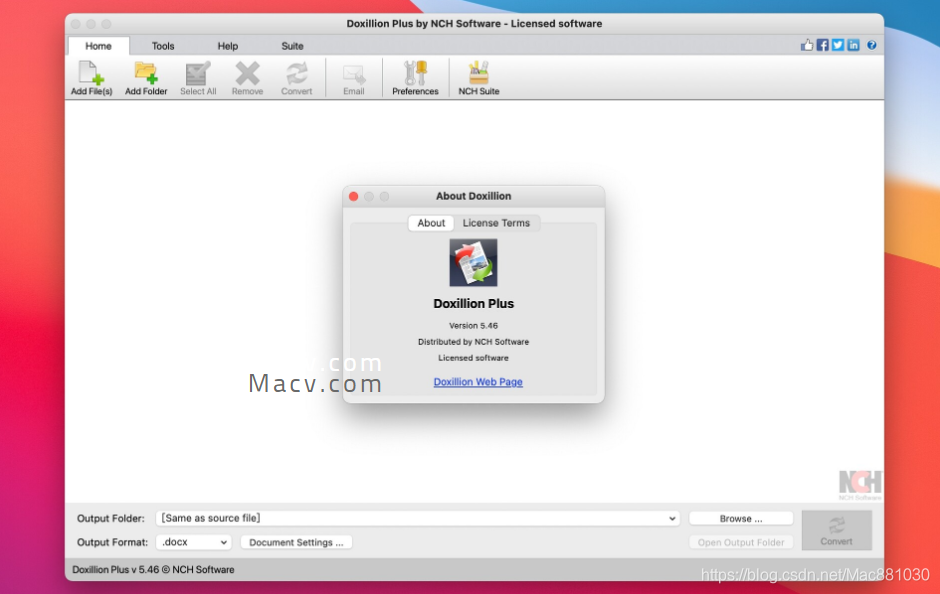Open the Tools tab
This screenshot has height=594, width=940.
point(162,46)
